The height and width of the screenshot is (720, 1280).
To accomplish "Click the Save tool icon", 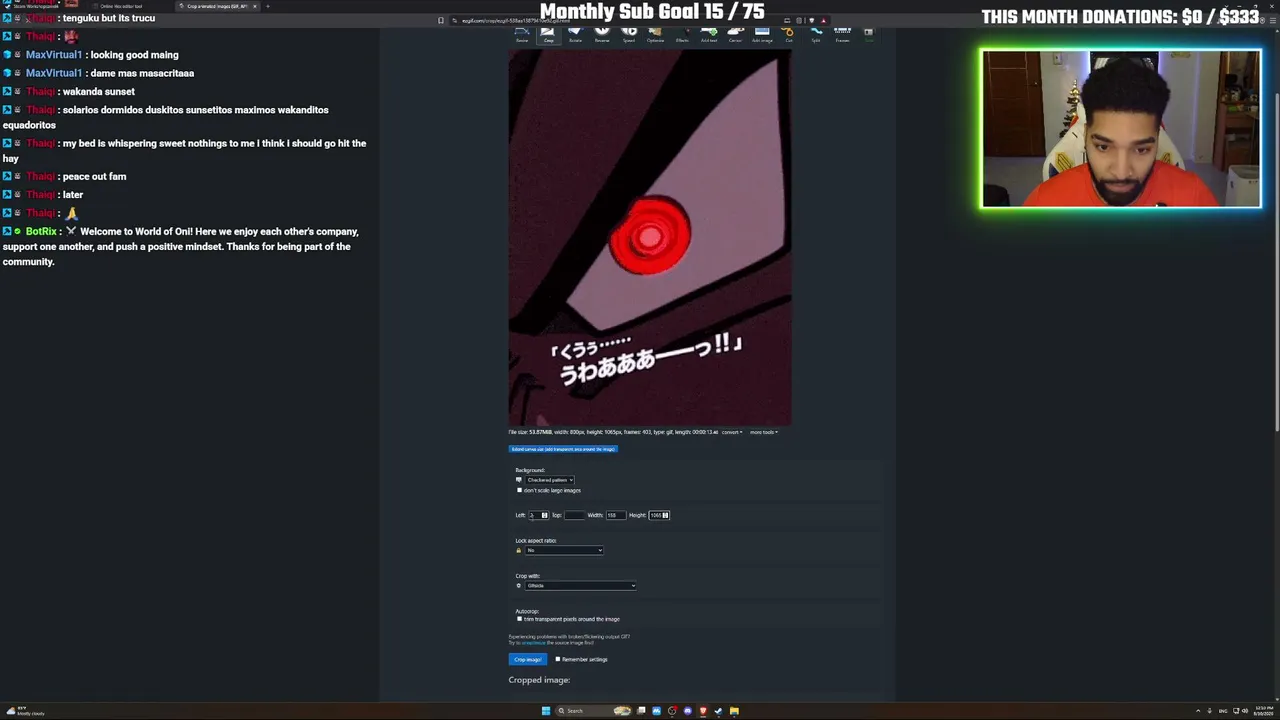I will pyautogui.click(x=868, y=33).
